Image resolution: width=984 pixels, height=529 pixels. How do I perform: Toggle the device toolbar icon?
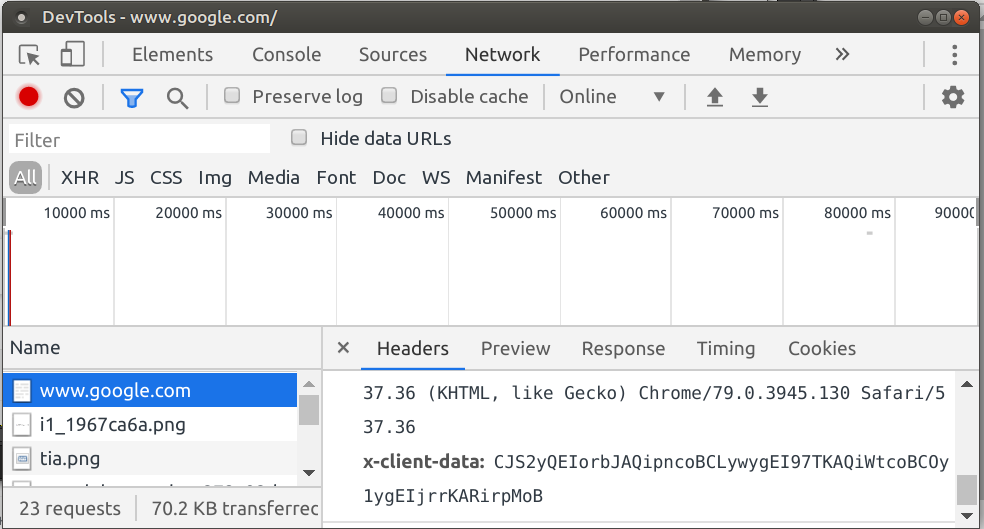pos(72,55)
